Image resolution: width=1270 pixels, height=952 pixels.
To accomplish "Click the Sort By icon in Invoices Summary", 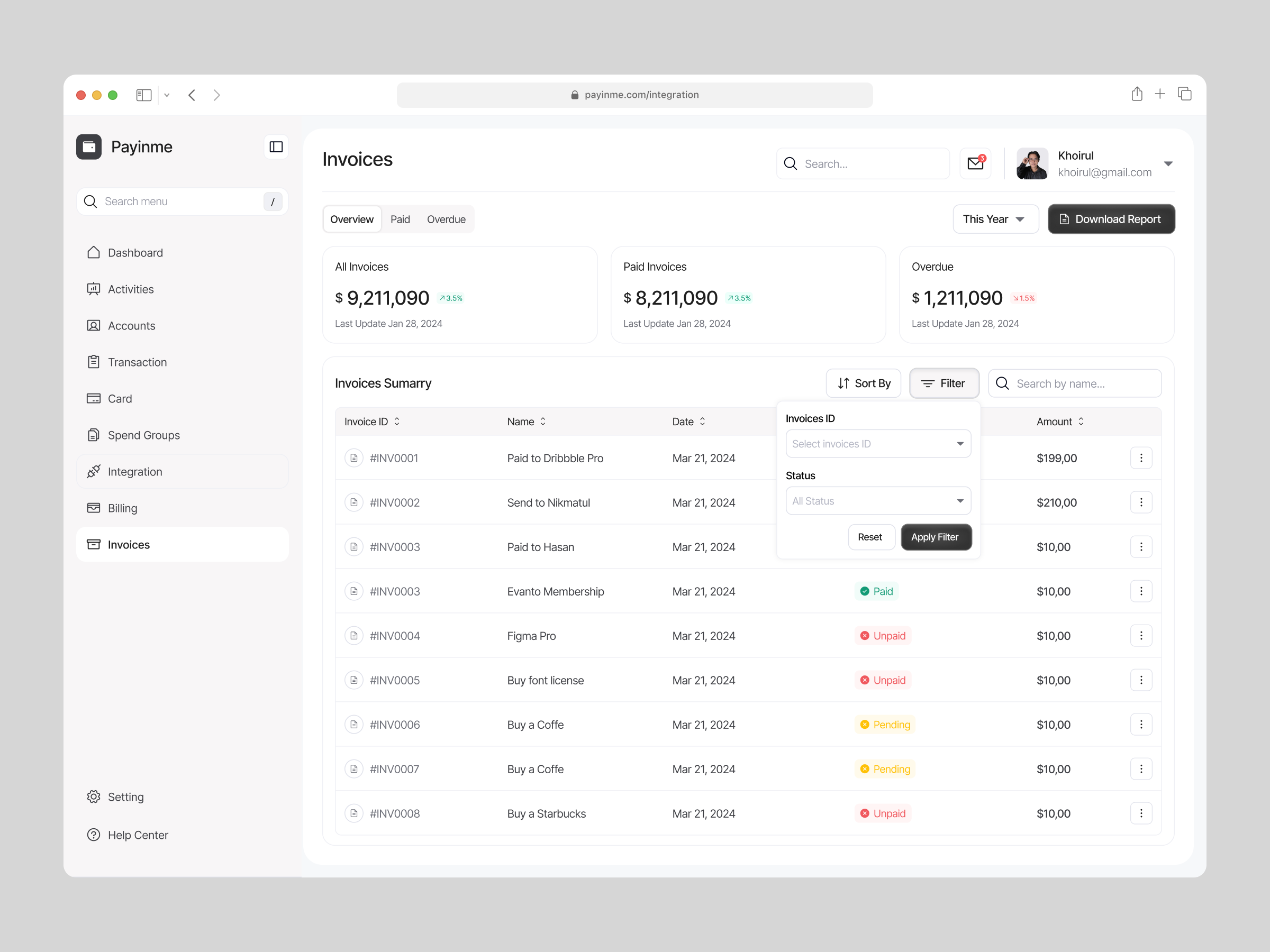I will pyautogui.click(x=843, y=383).
